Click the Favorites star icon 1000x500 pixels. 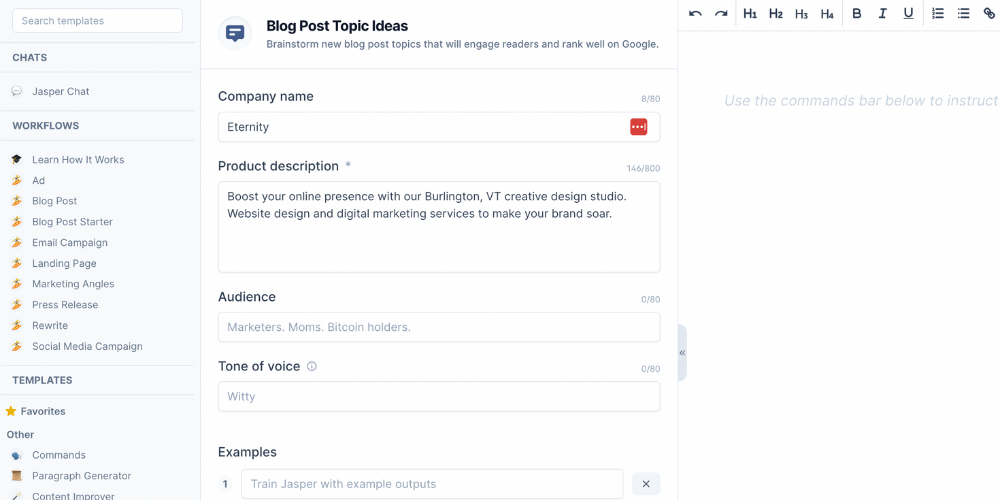point(11,411)
